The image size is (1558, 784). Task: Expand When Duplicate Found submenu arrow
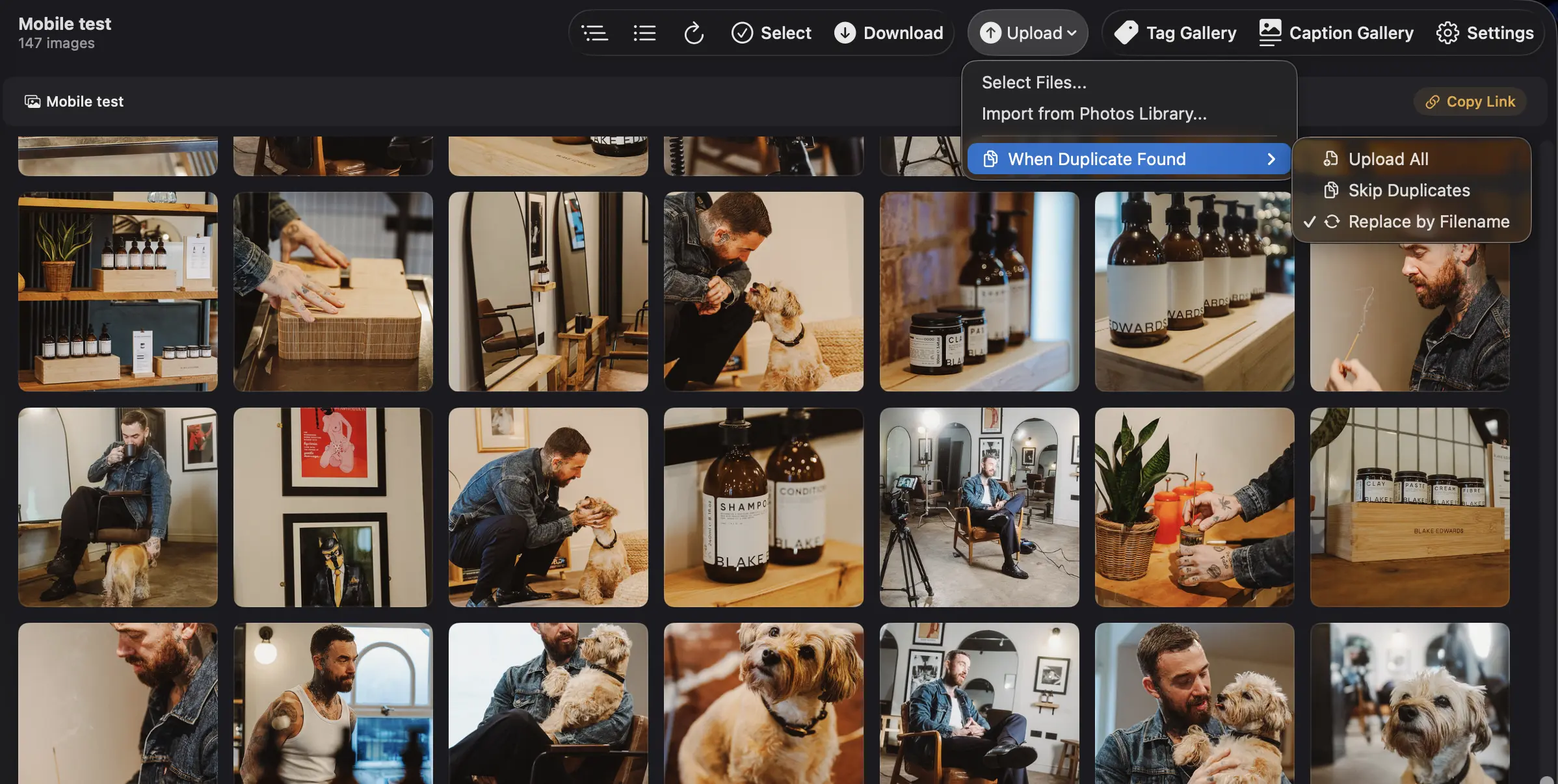pyautogui.click(x=1271, y=159)
